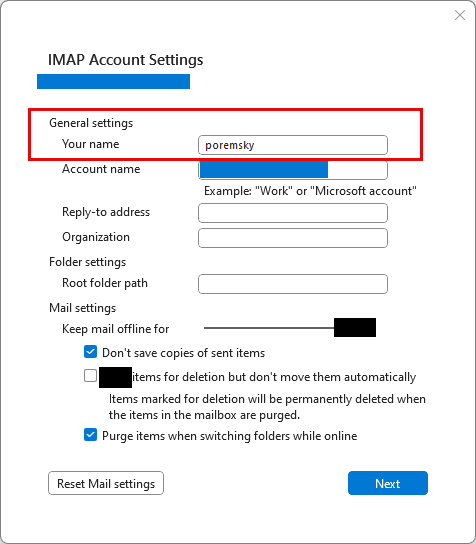The width and height of the screenshot is (476, 544).
Task: Click the Your name field containing poremsky
Action: click(x=293, y=145)
